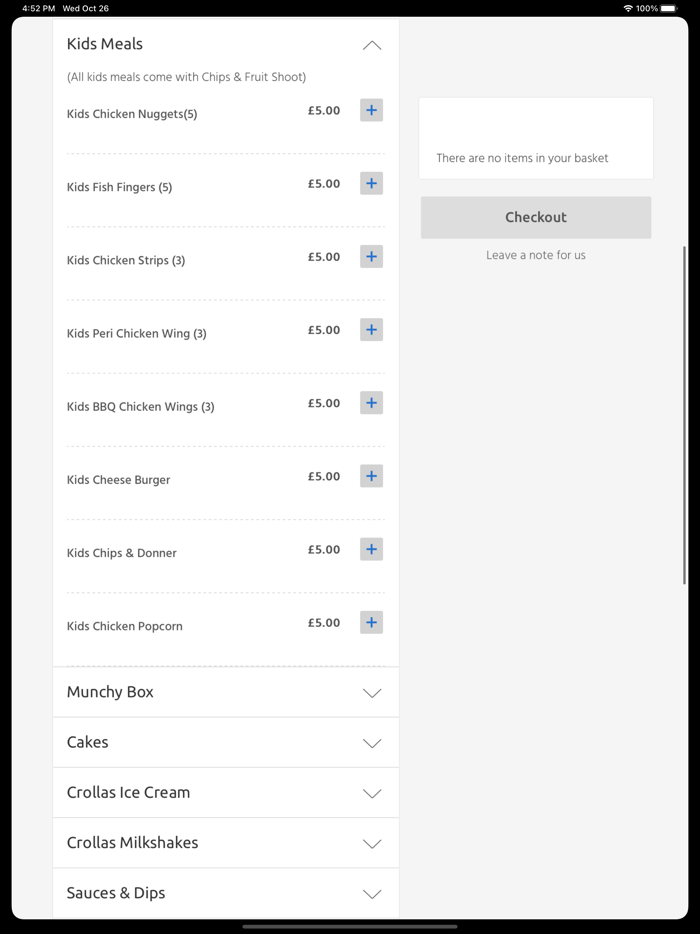
Task: Add Kids Cheese Burger to basket
Action: (x=371, y=476)
